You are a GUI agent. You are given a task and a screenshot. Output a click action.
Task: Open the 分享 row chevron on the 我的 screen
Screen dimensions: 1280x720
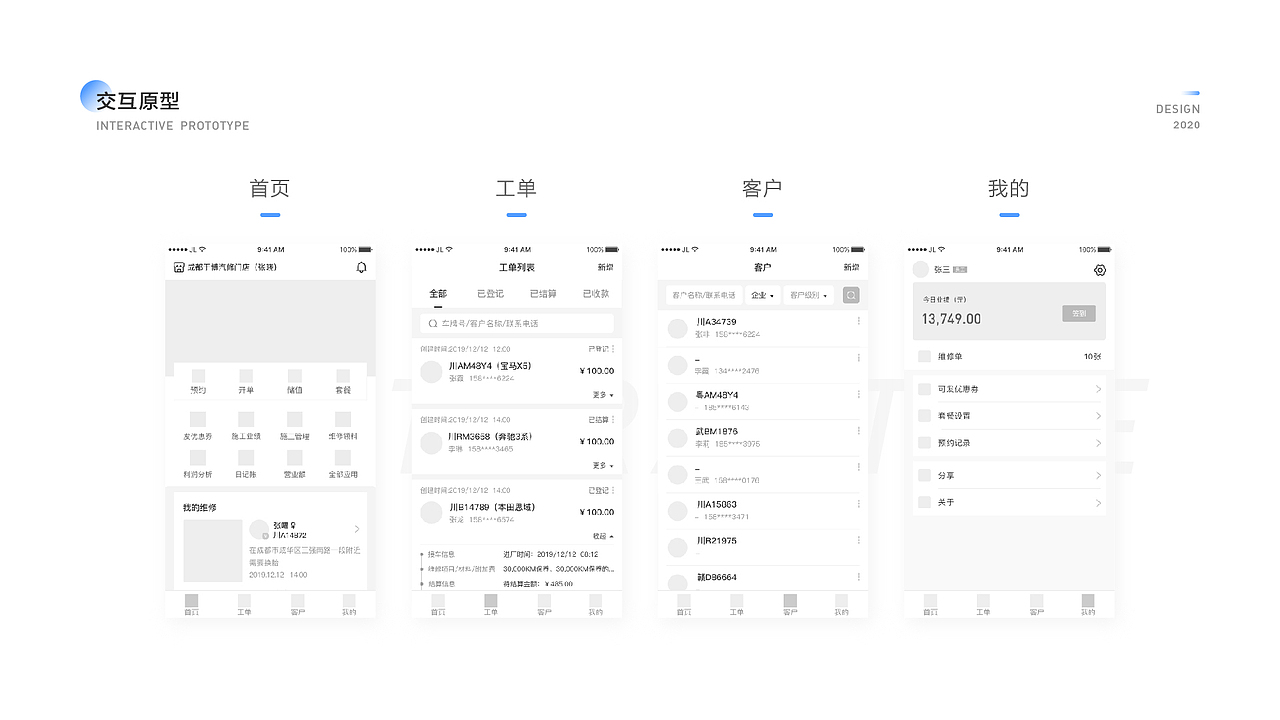[x=1098, y=476]
